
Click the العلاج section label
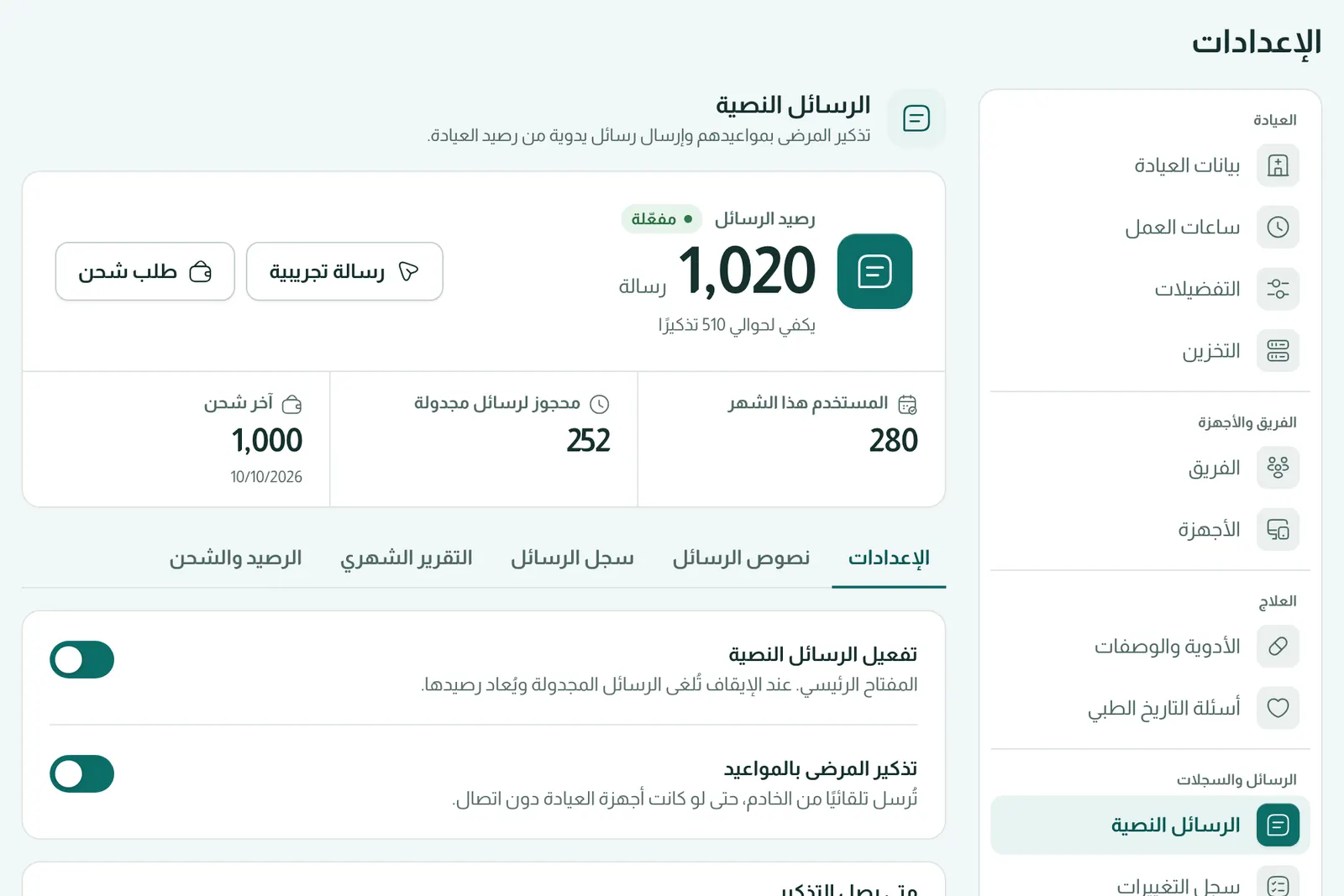pyautogui.click(x=1278, y=601)
